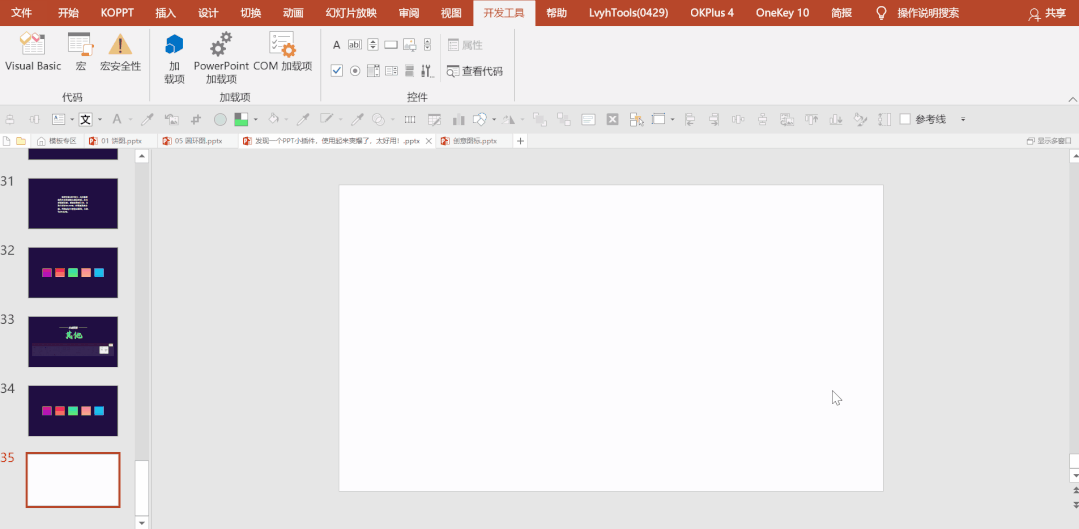The height and width of the screenshot is (529, 1079).
Task: Open the Visual Basic editor
Action: [x=33, y=53]
